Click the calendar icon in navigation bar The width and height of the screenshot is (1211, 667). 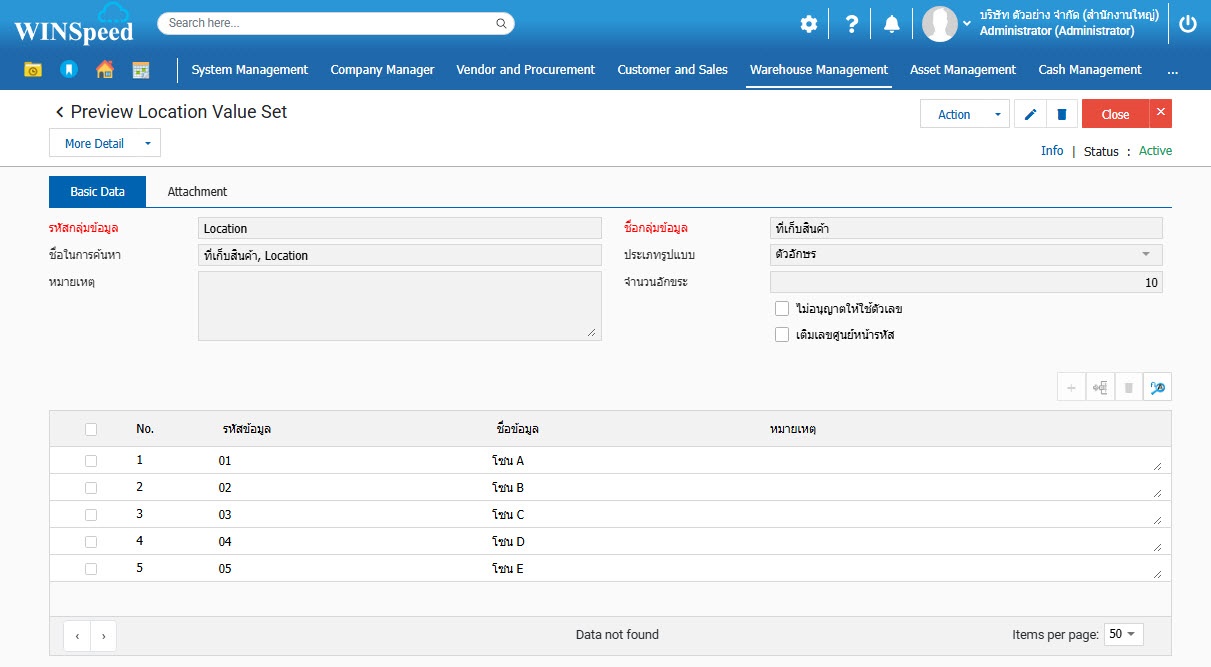coord(141,70)
